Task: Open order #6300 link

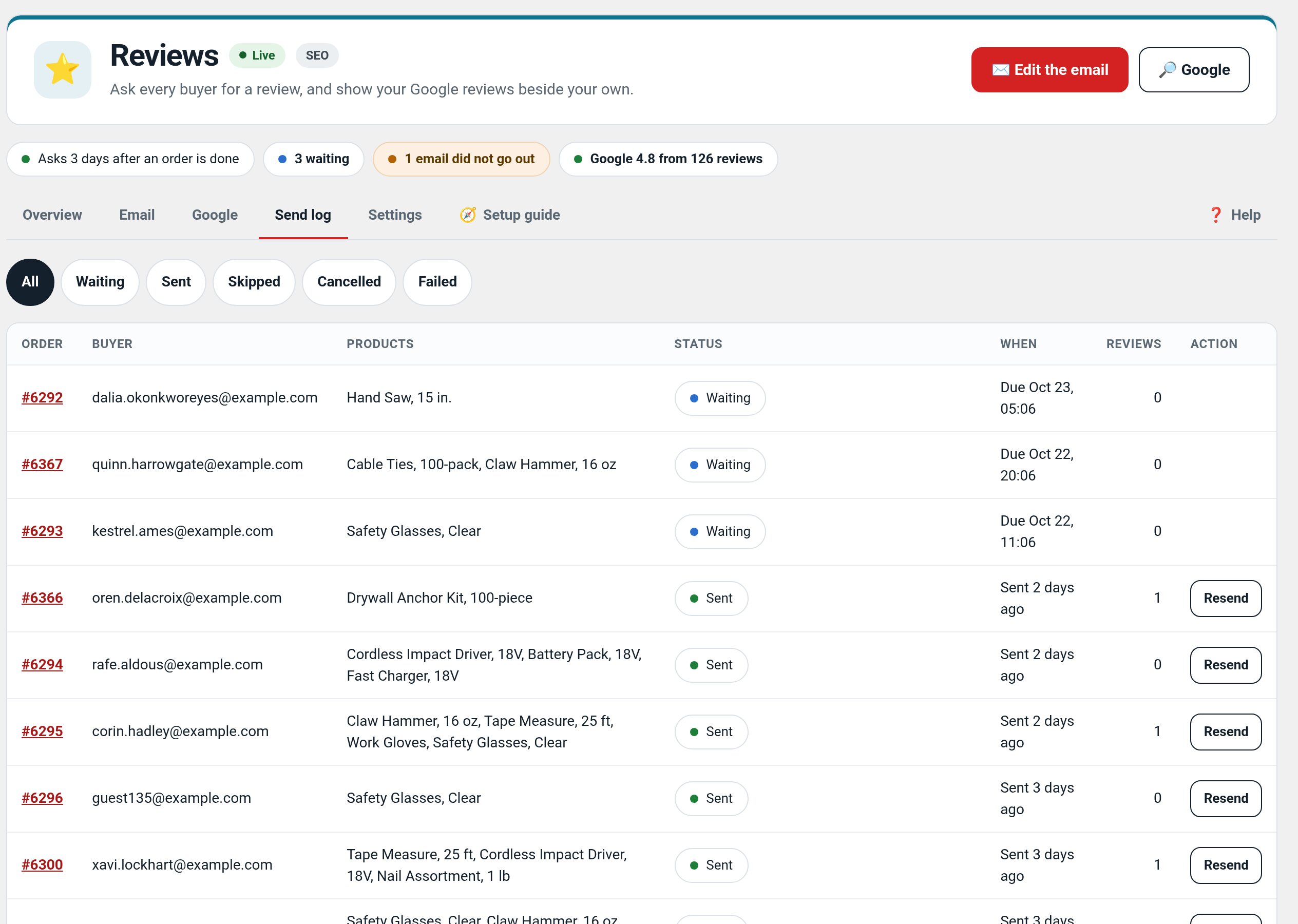Action: pyautogui.click(x=42, y=864)
